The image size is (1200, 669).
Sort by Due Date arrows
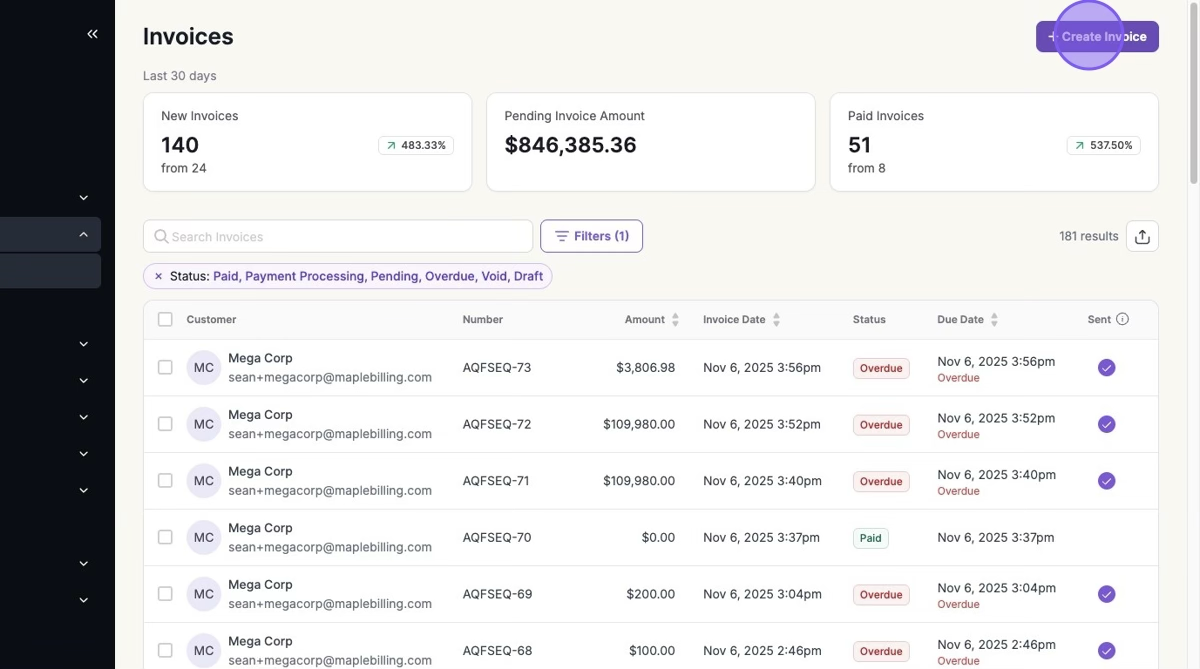pos(994,320)
